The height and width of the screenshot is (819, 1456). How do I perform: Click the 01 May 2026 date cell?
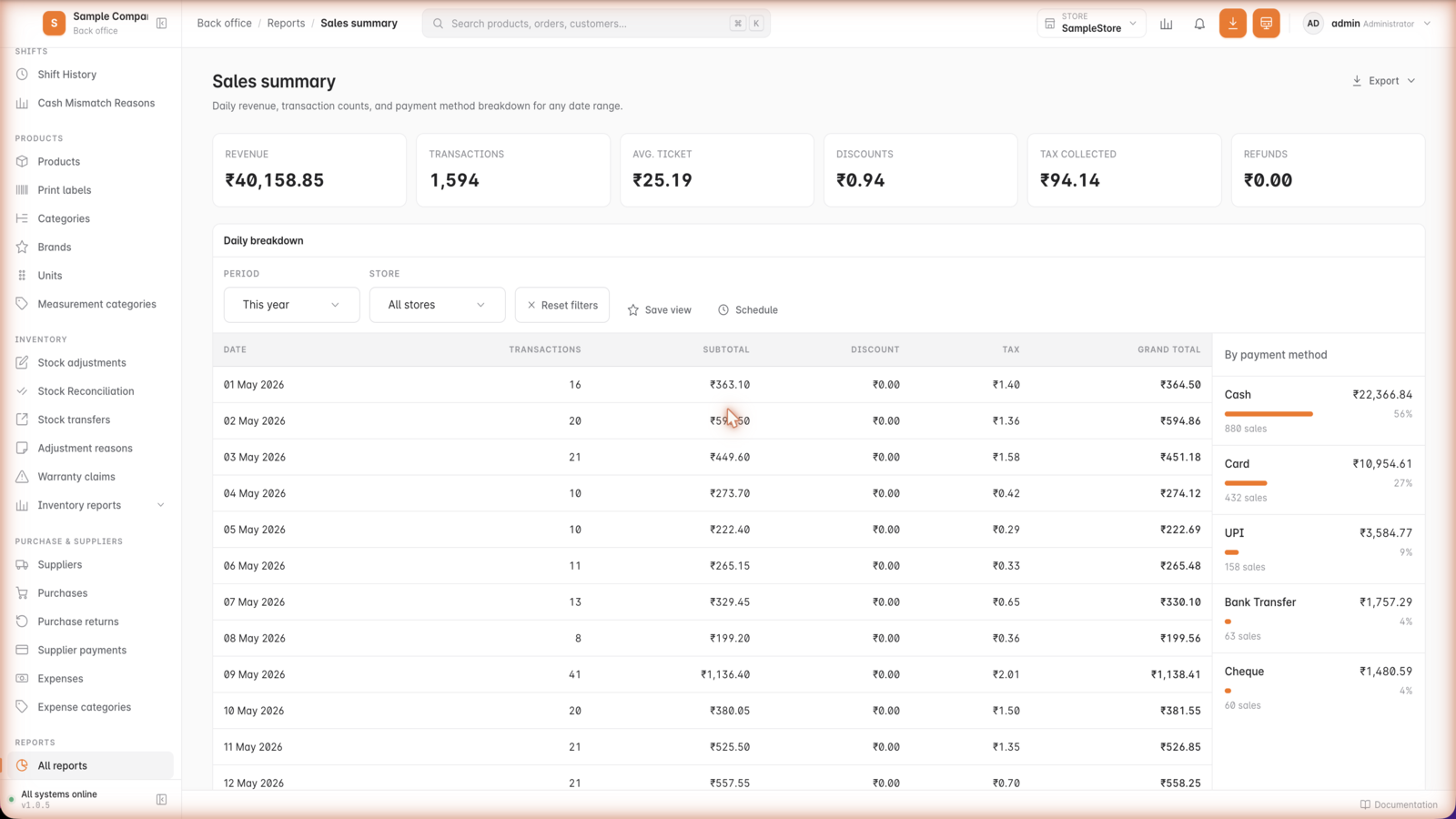[254, 385]
